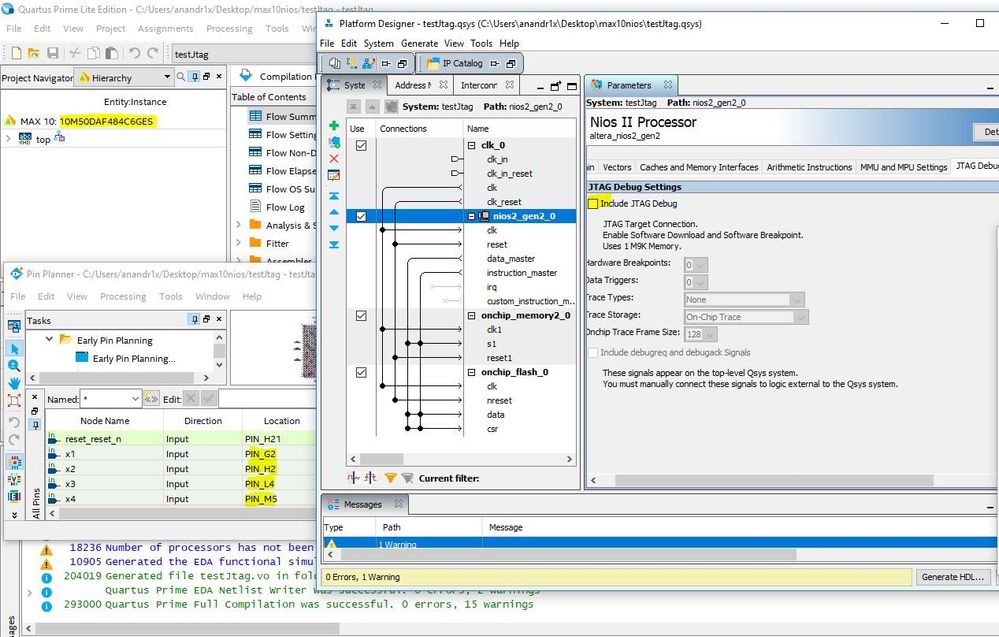Screen dimensions: 999x637
Task: Click the orange filter funnel icon
Action: (391, 478)
